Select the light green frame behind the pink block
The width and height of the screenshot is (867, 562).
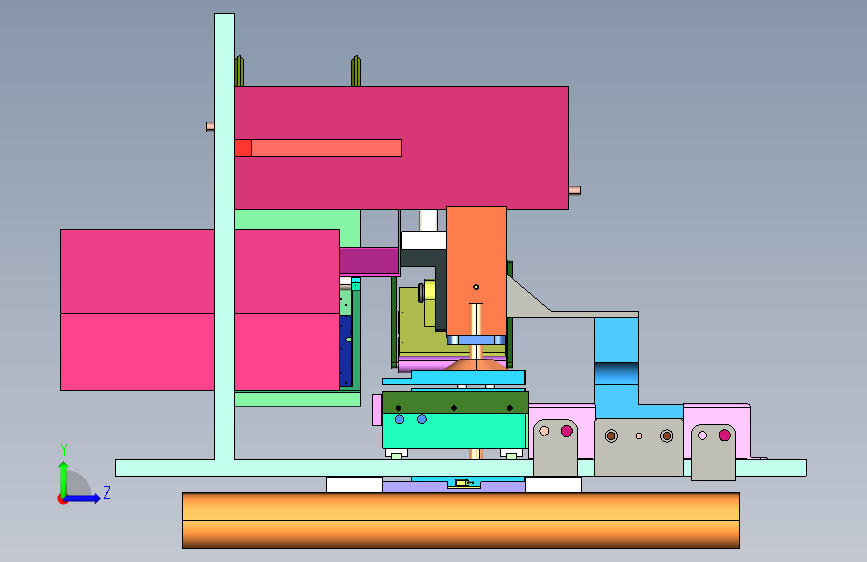click(299, 220)
